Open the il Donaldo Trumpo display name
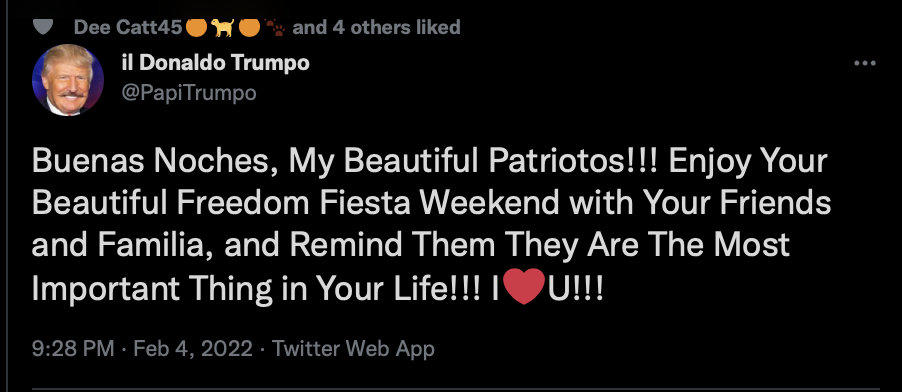Viewport: 902px width, 392px height. (216, 63)
